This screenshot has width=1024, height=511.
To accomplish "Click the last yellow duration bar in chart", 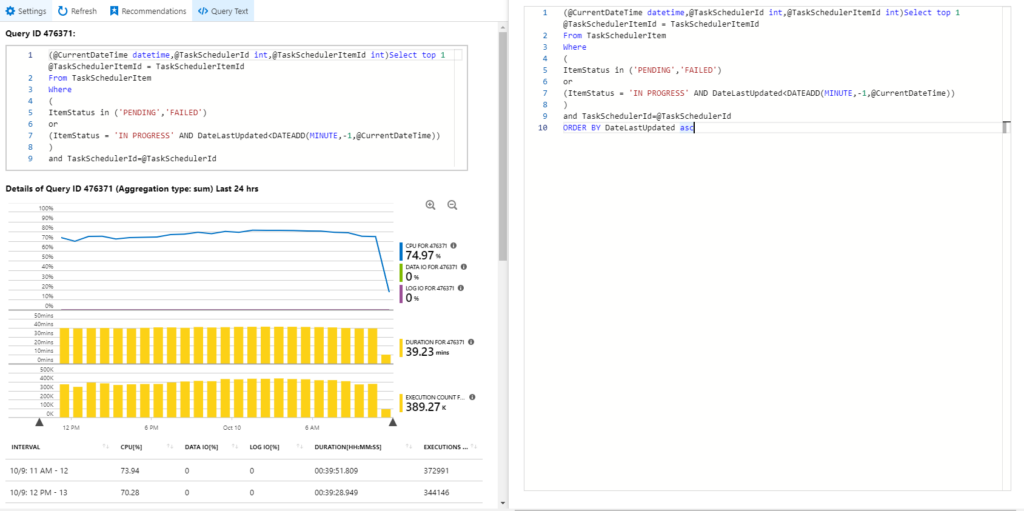I will click(x=386, y=359).
